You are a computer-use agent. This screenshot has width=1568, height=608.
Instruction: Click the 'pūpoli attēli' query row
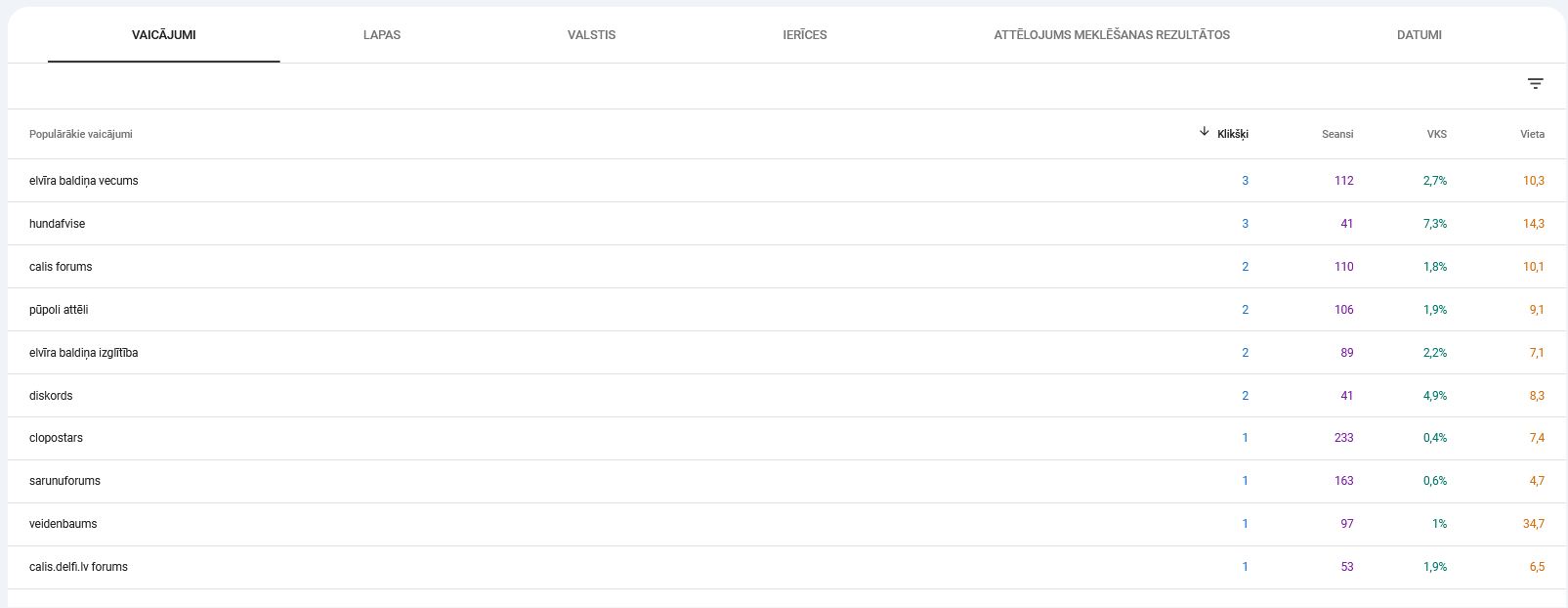tap(59, 310)
